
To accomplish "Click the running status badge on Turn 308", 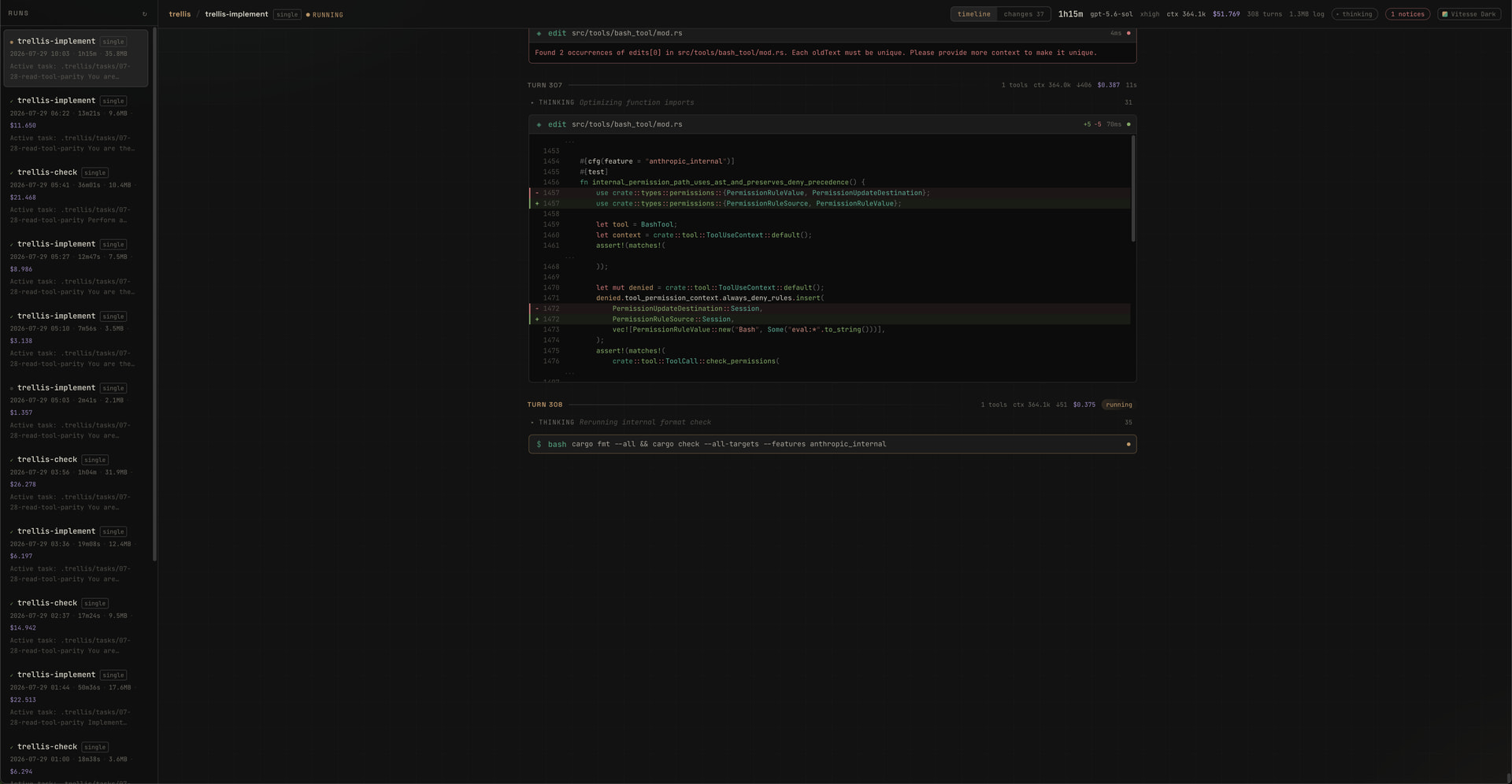I will point(1118,405).
